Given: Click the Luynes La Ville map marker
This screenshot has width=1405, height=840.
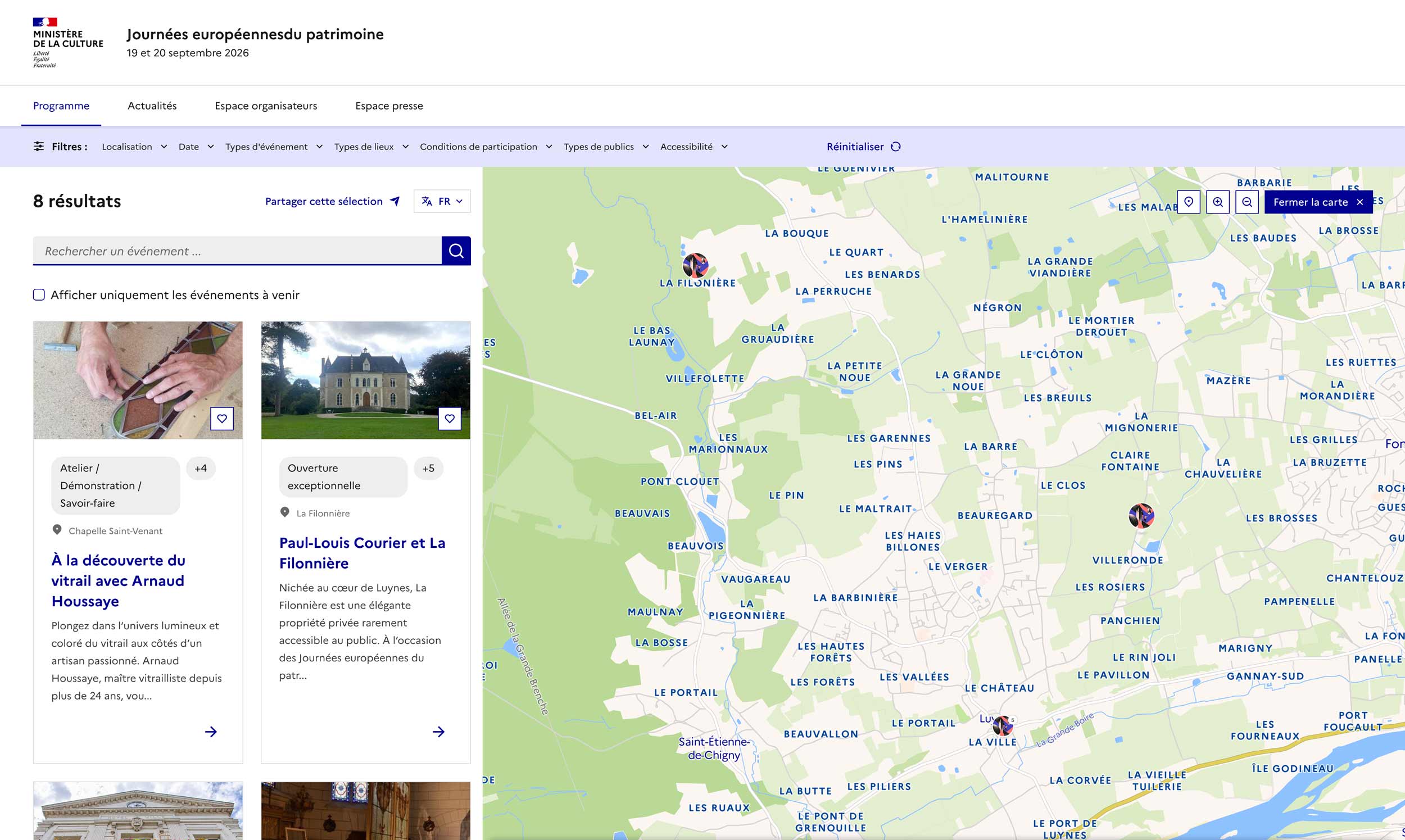Looking at the screenshot, I should point(1003,726).
